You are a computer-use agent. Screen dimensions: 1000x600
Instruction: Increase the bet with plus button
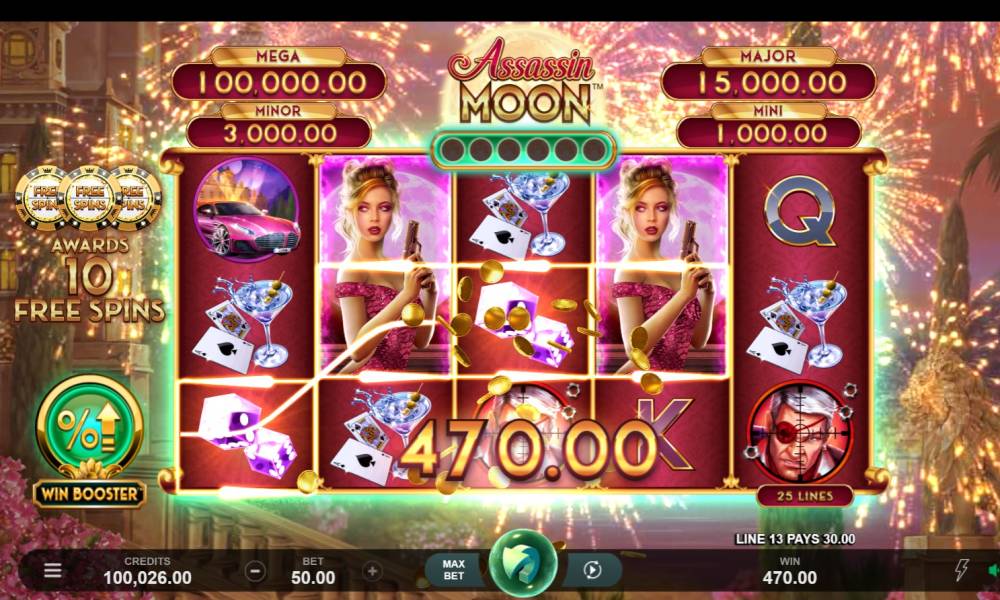click(x=372, y=571)
